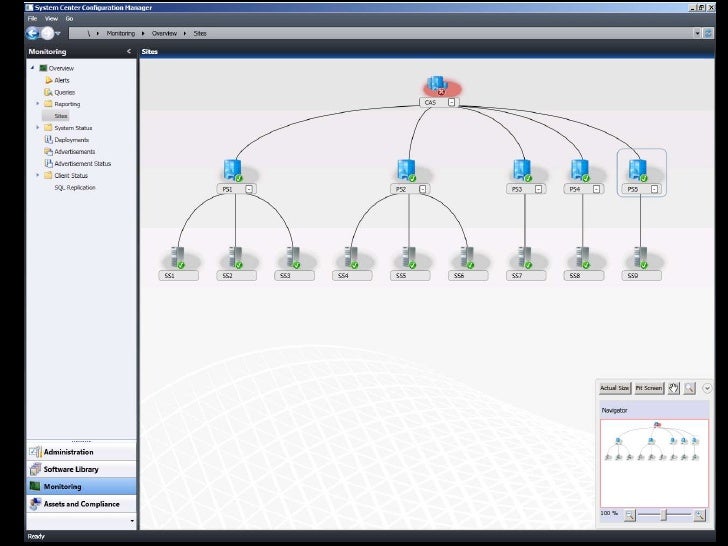Viewport: 728px width, 546px height.
Task: Open the View menu
Action: point(50,18)
